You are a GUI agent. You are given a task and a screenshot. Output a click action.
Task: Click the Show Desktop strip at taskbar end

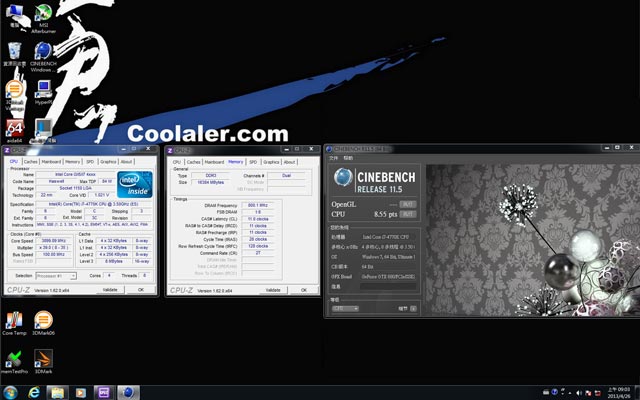[x=637, y=393]
